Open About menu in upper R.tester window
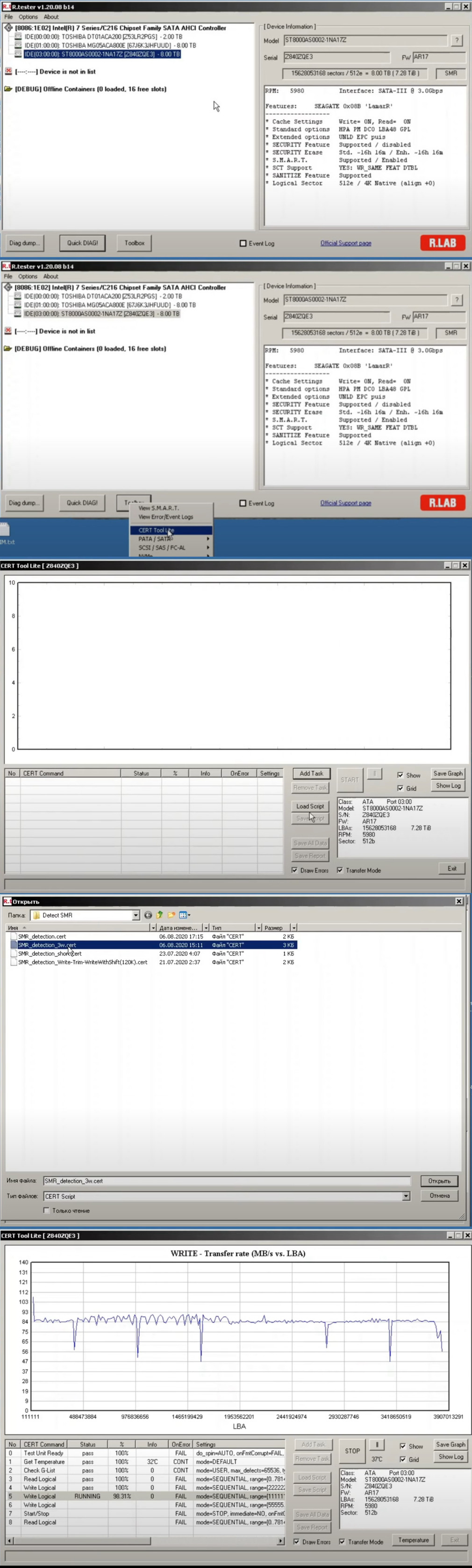This screenshot has width=472, height=1568. point(51,17)
